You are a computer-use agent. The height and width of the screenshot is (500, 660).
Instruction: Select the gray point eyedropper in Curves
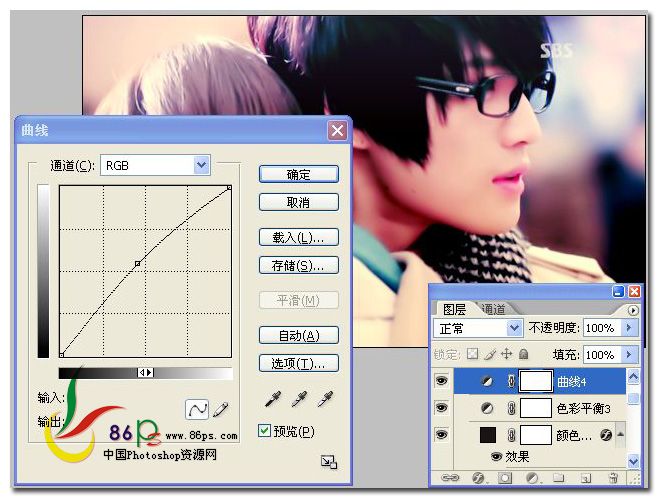click(x=299, y=399)
